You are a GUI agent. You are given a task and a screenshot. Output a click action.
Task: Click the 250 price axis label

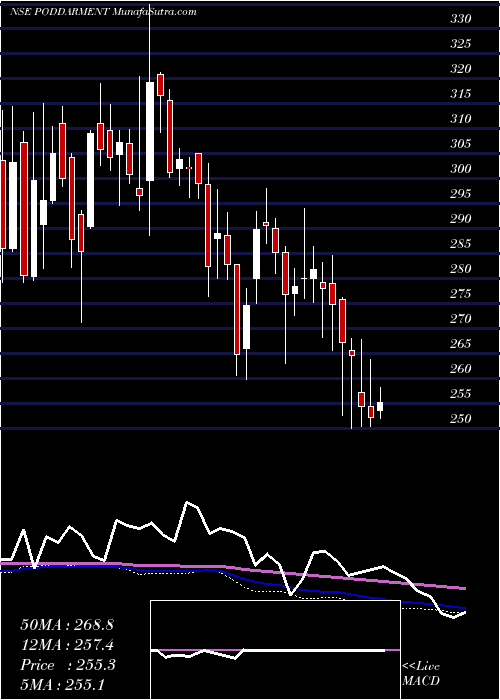click(x=460, y=419)
